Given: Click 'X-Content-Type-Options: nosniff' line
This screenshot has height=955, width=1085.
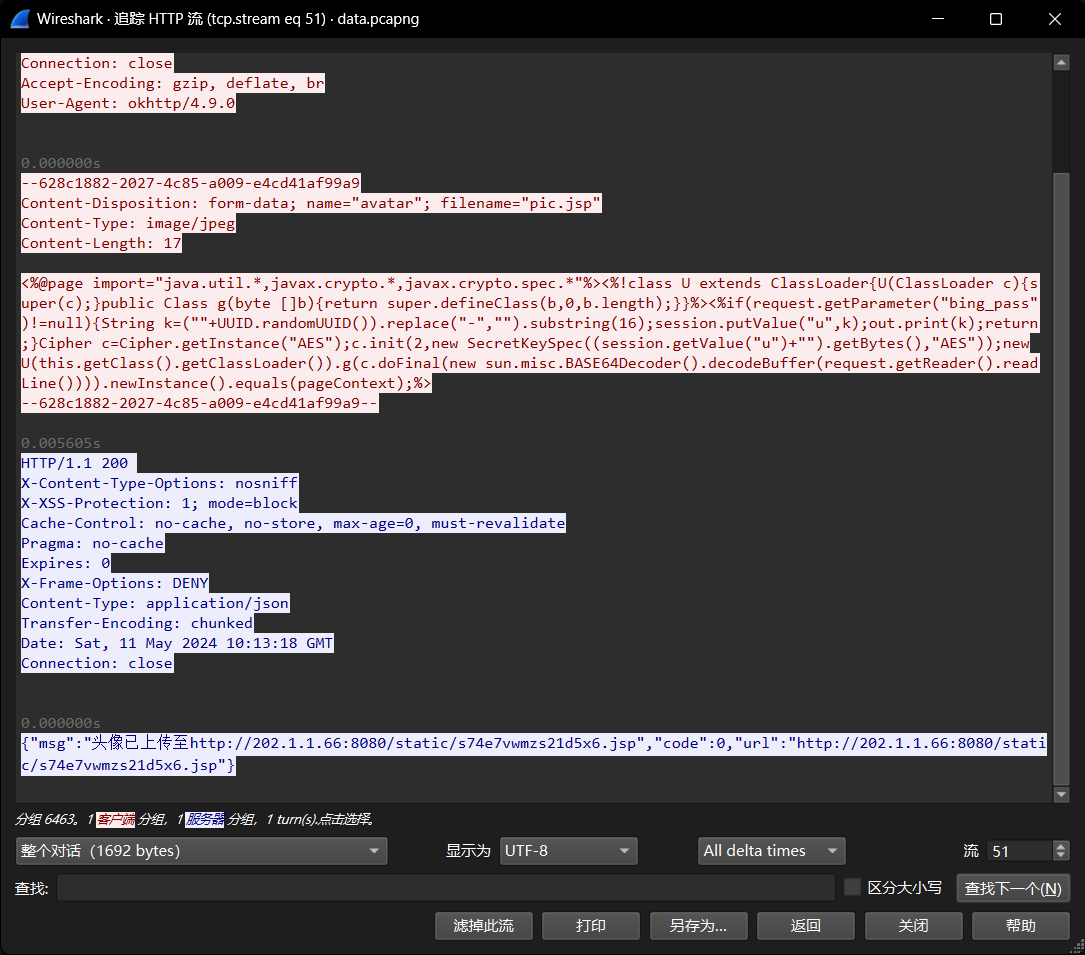Looking at the screenshot, I should pyautogui.click(x=159, y=483).
